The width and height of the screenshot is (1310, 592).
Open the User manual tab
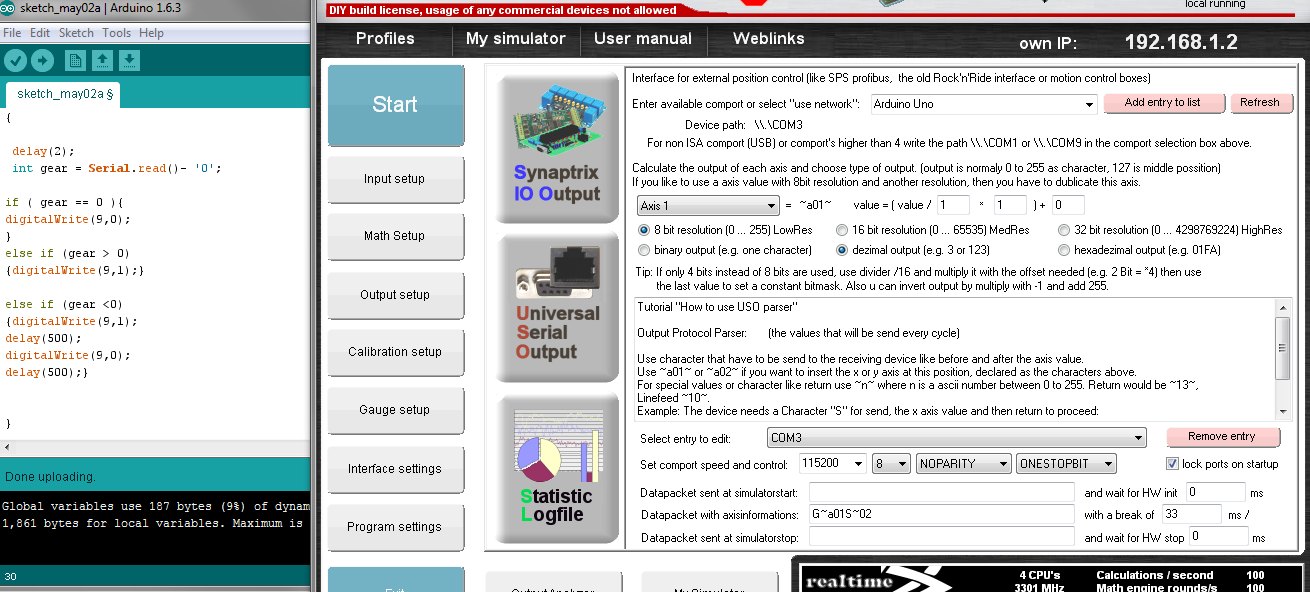pos(643,39)
